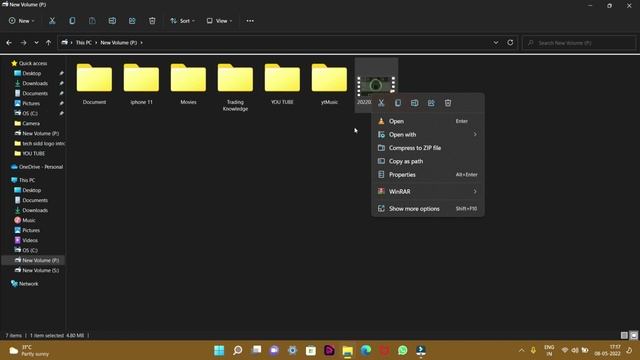The image size is (640, 360).
Task: Choose Copy as path
Action: point(427,161)
